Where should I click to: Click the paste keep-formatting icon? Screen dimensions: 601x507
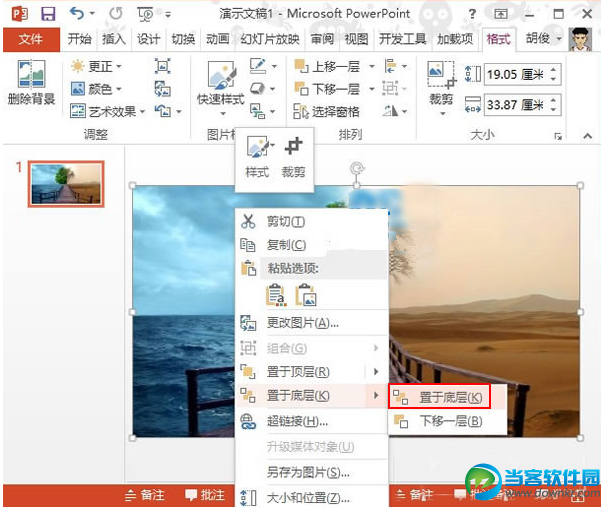[x=276, y=295]
